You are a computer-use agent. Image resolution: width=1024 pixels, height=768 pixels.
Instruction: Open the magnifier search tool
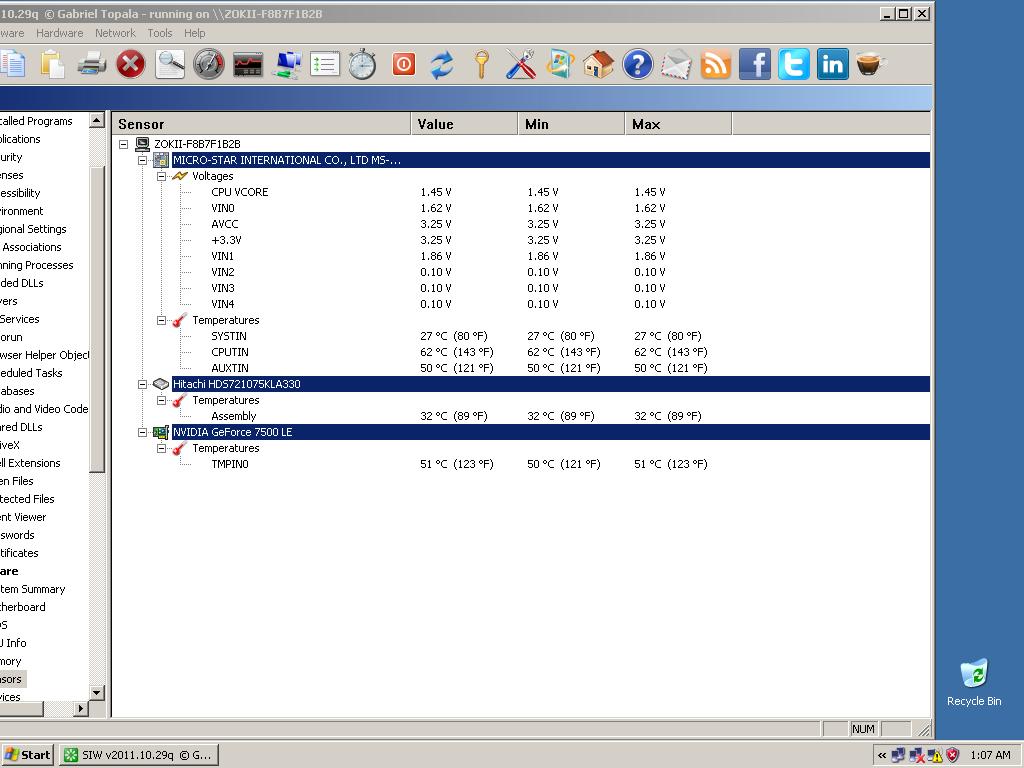(x=170, y=65)
